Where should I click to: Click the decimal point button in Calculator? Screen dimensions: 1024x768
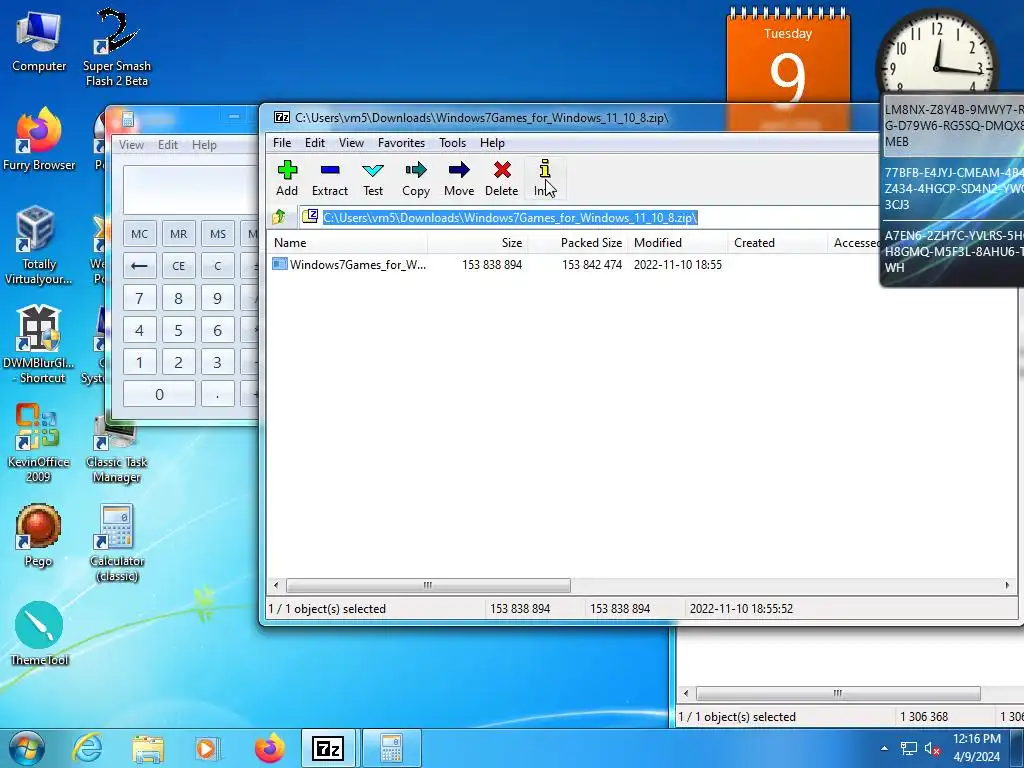[x=217, y=394]
